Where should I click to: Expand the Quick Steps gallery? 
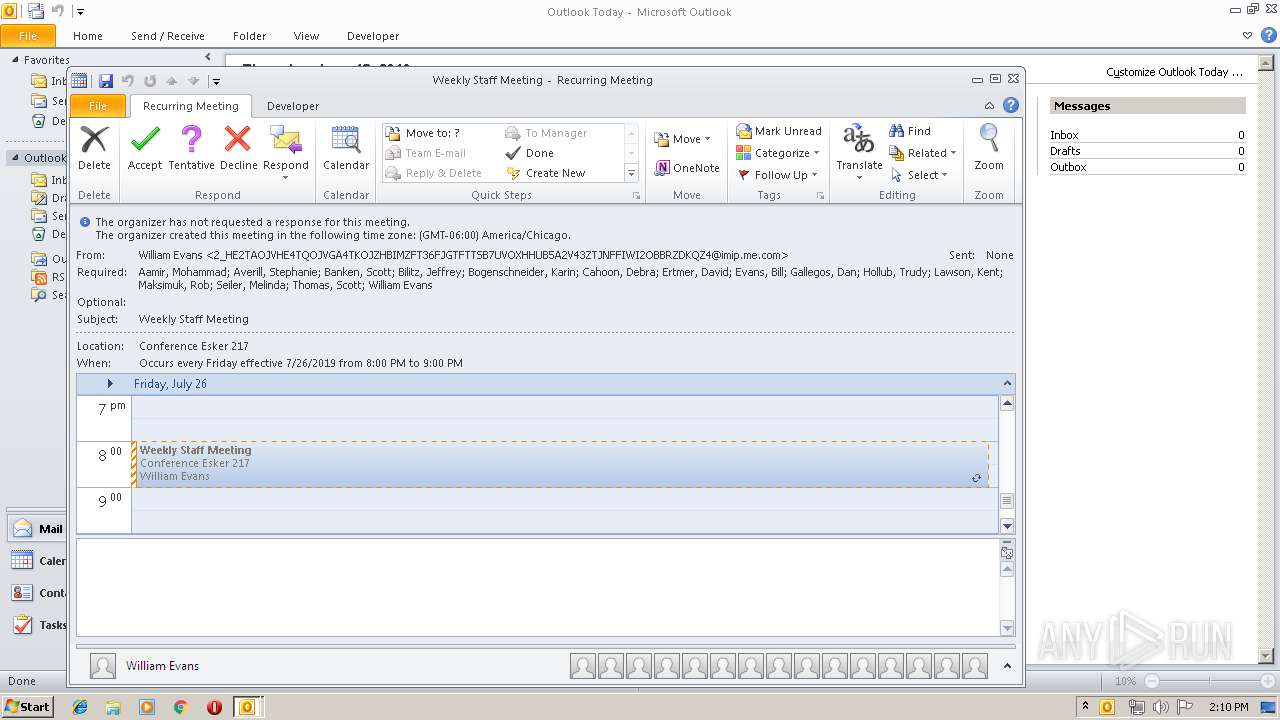[x=631, y=173]
